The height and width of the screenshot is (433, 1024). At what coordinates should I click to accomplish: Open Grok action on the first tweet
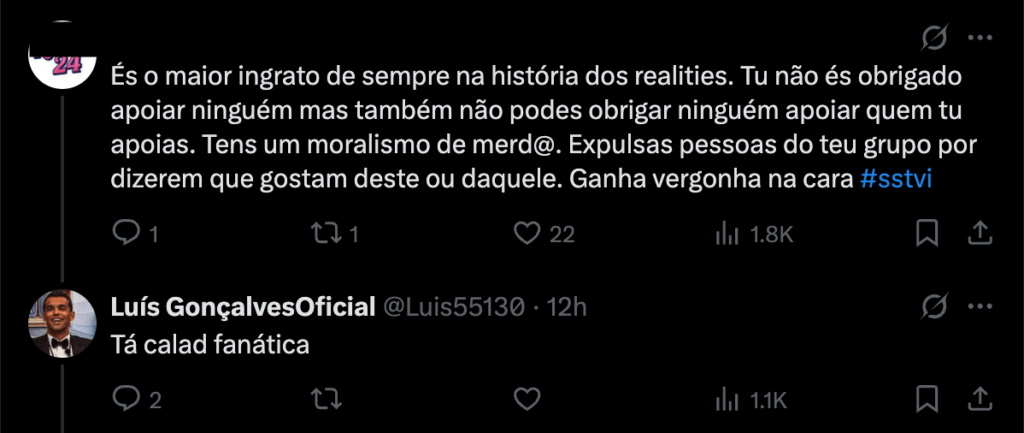point(935,39)
